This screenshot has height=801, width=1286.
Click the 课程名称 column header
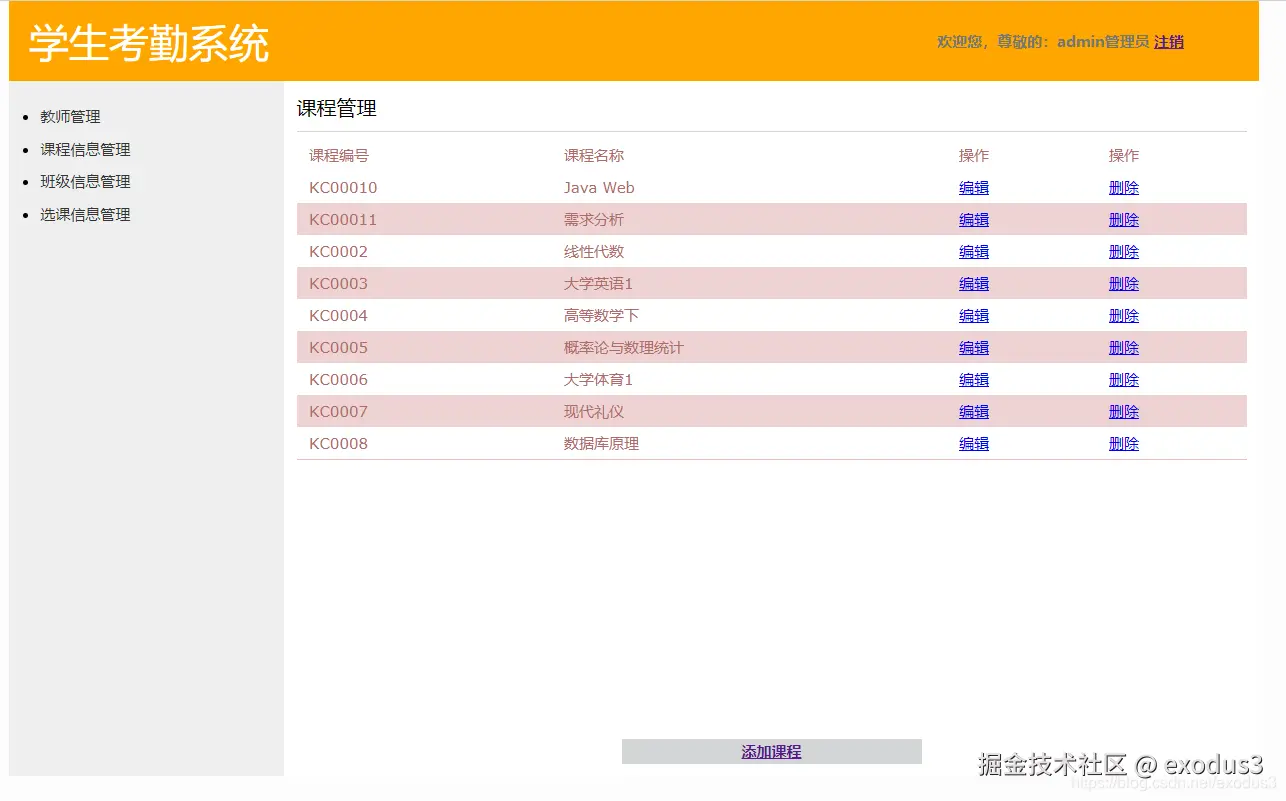pyautogui.click(x=594, y=156)
